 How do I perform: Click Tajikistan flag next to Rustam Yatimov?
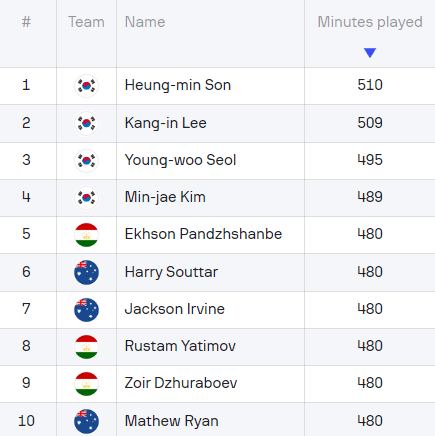tap(86, 347)
